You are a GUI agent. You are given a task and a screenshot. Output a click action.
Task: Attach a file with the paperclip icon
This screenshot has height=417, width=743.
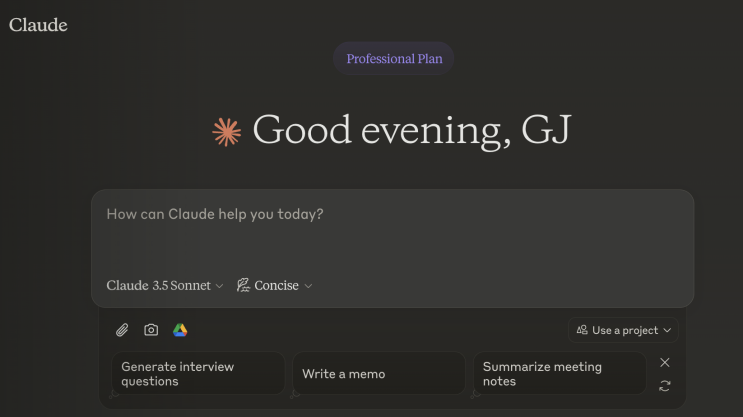click(122, 330)
